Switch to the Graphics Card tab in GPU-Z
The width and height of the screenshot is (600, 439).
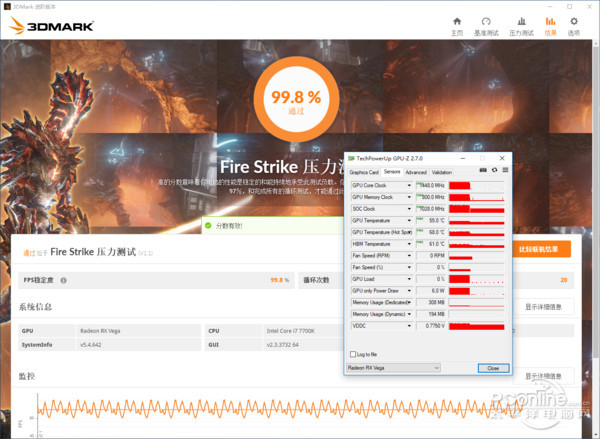tap(364, 172)
